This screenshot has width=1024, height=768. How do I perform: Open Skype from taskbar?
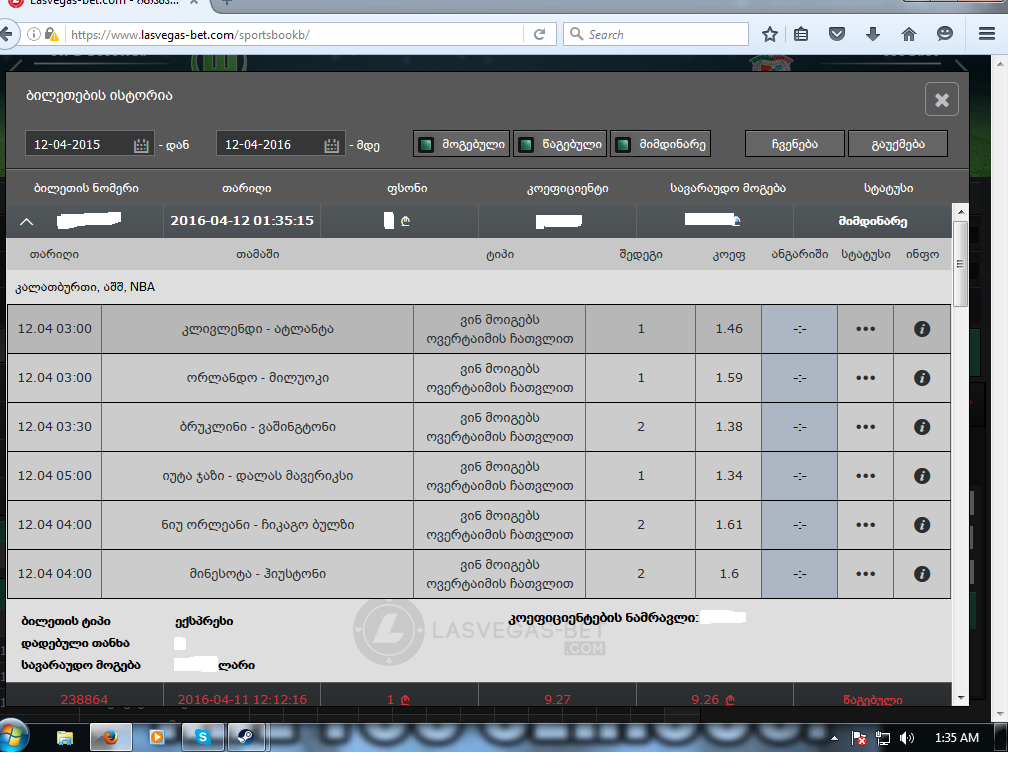point(202,737)
